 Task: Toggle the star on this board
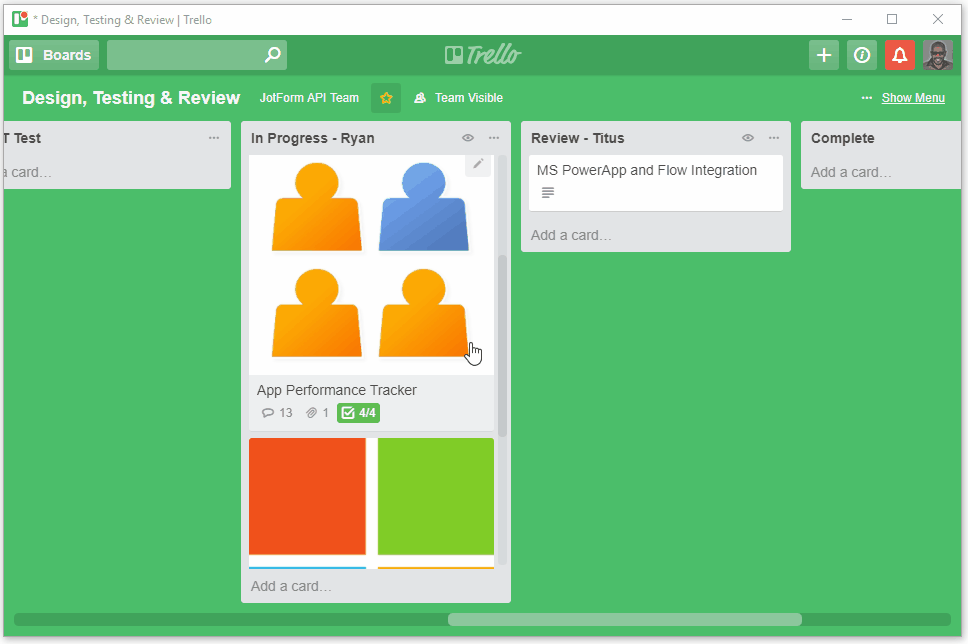pyautogui.click(x=386, y=98)
